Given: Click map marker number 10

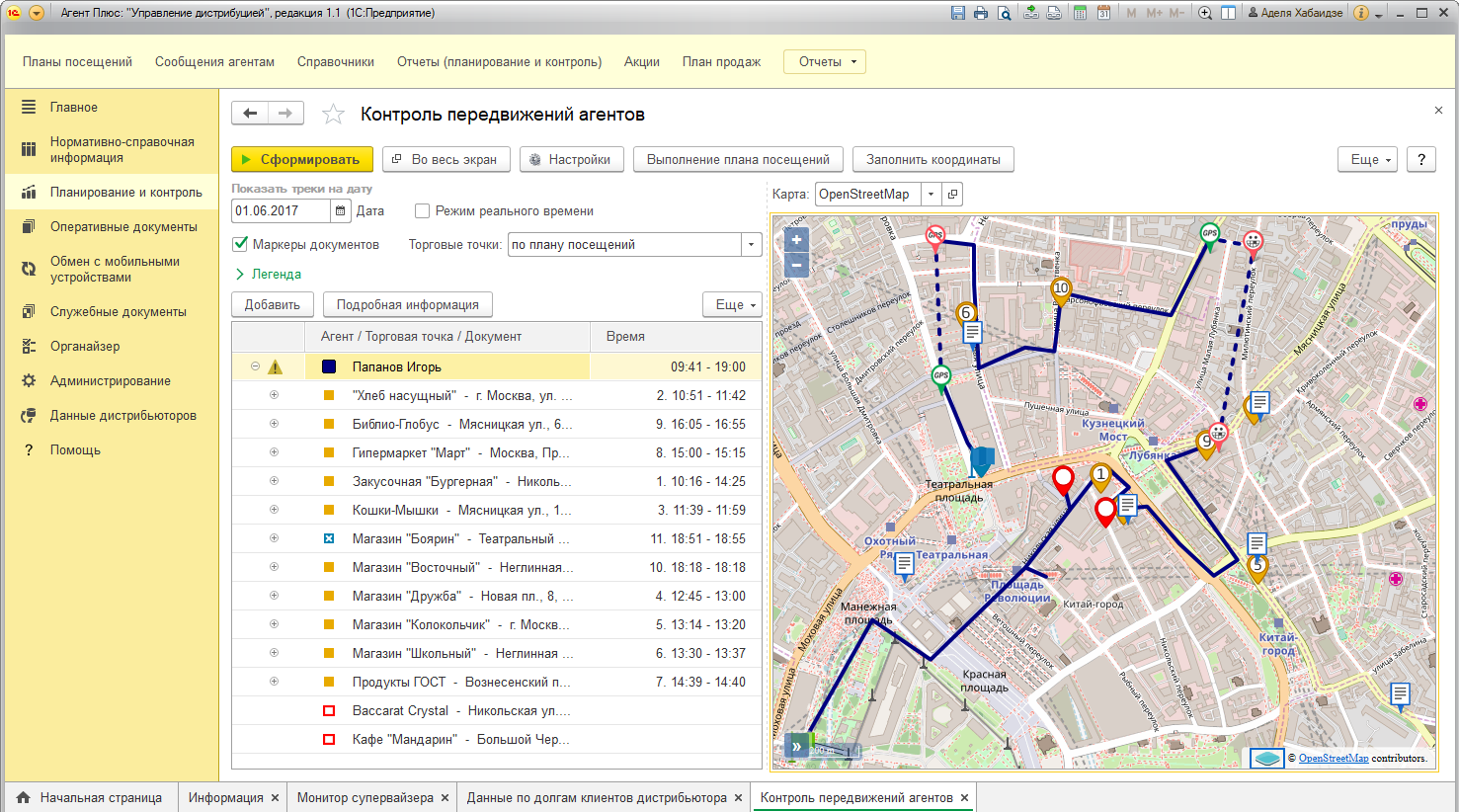Looking at the screenshot, I should click(x=1061, y=290).
